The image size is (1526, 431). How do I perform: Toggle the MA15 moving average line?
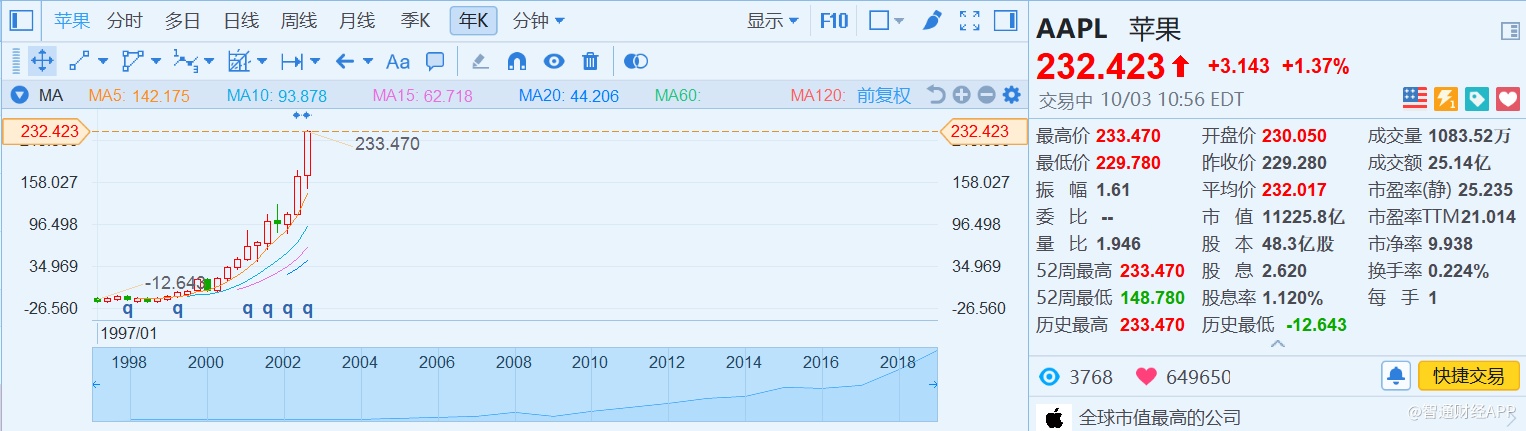(422, 96)
